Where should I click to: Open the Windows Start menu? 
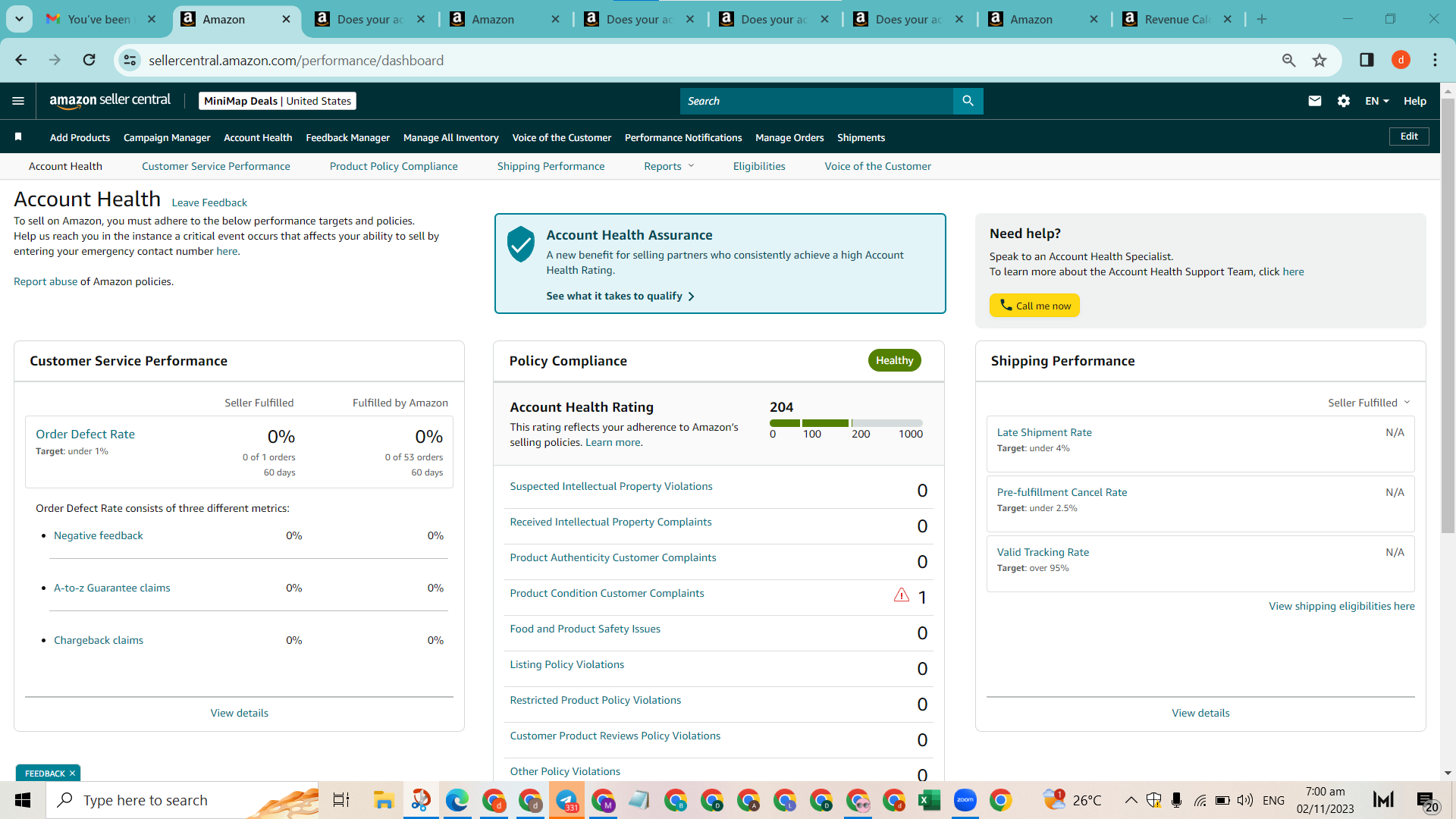[x=23, y=800]
